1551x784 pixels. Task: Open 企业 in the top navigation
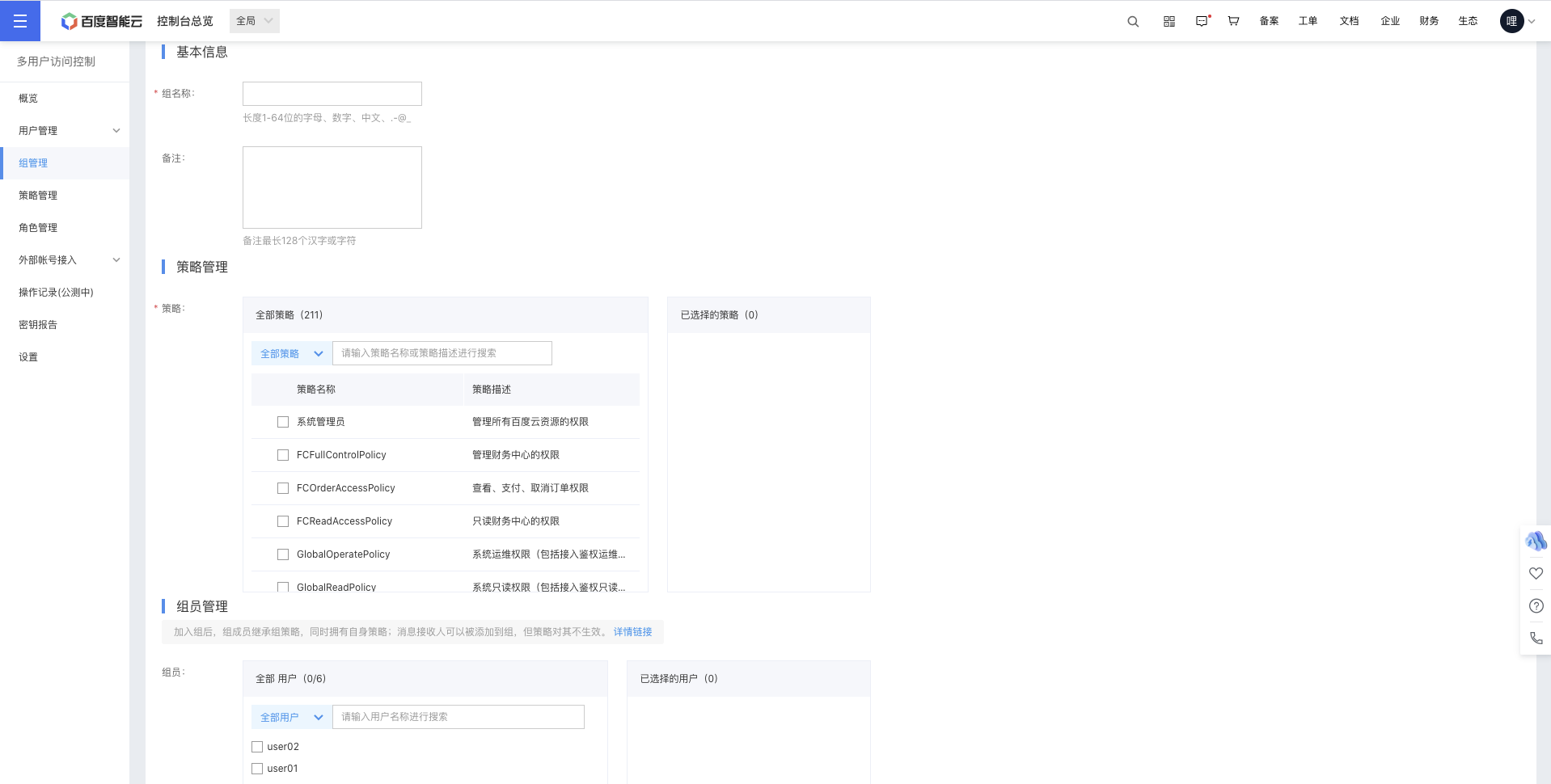(x=1390, y=22)
